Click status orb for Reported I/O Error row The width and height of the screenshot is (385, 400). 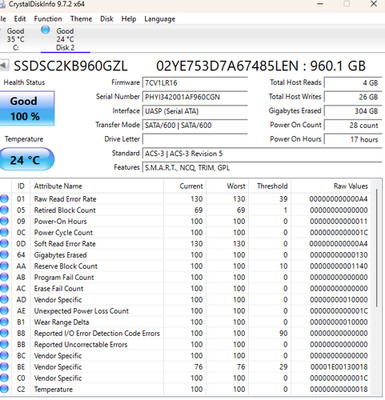[x=4, y=333]
